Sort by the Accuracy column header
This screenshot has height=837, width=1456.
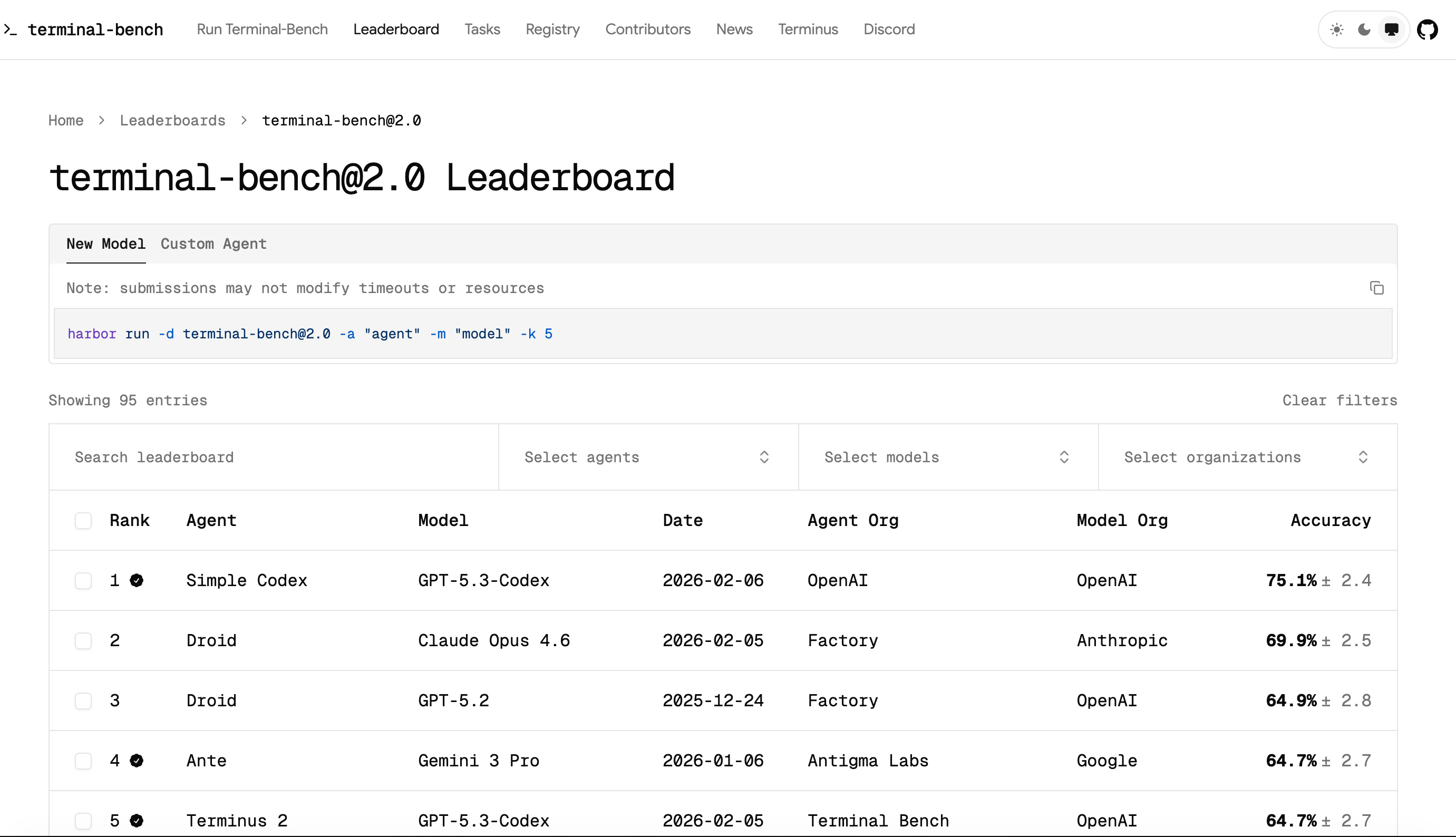[x=1330, y=521]
